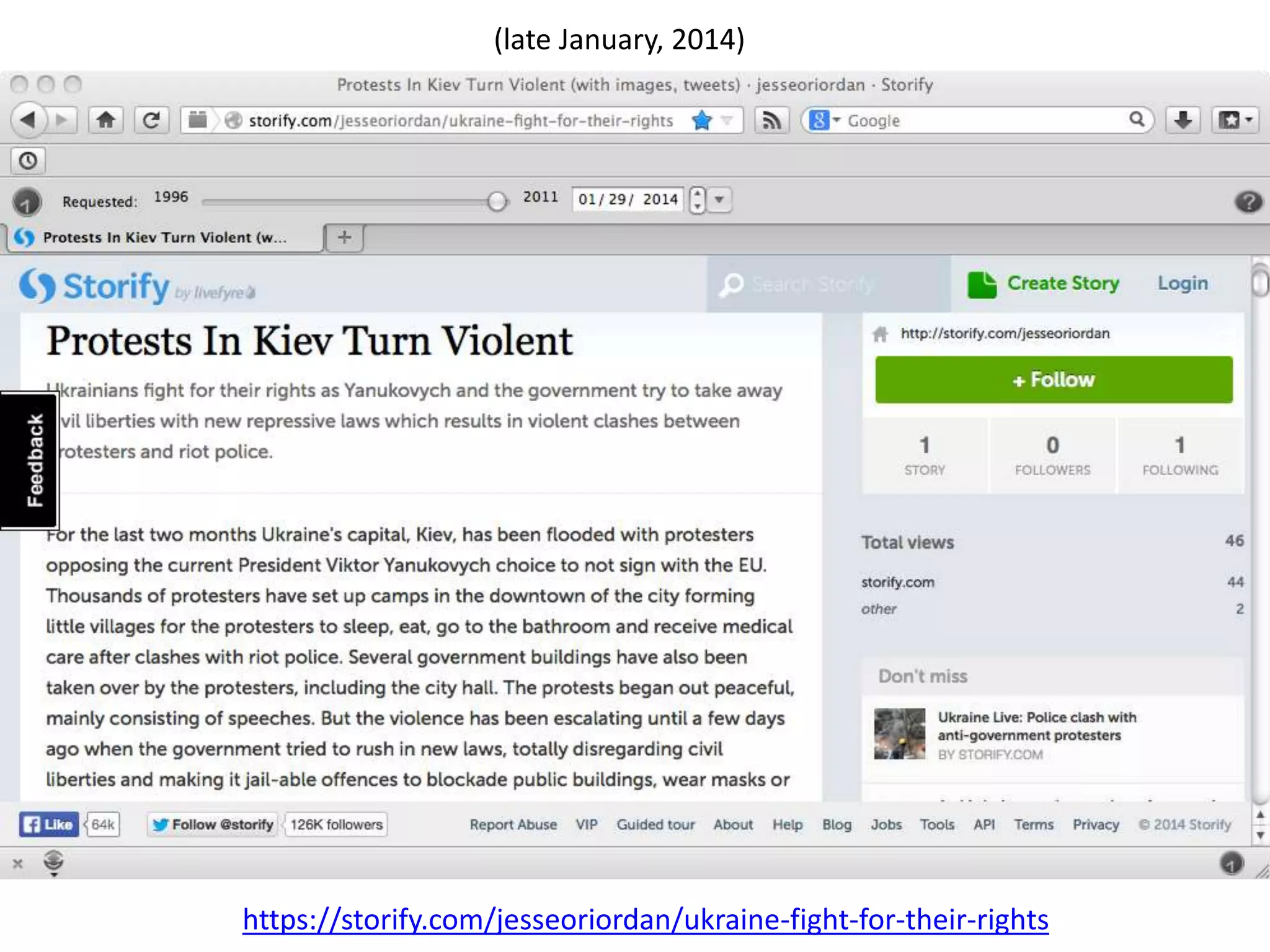Viewport: 1270px width, 952px height.
Task: Click the Search Storify field
Action: 828,284
